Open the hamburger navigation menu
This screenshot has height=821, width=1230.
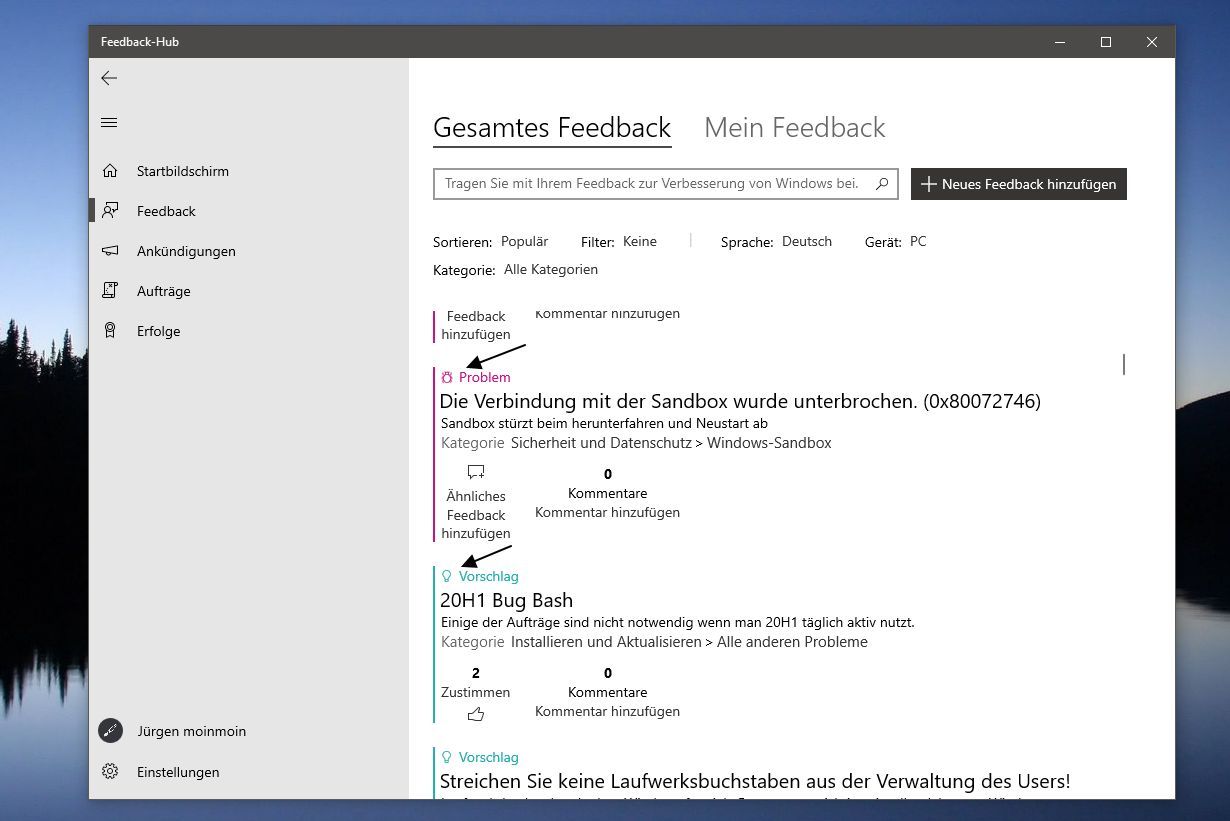click(109, 123)
